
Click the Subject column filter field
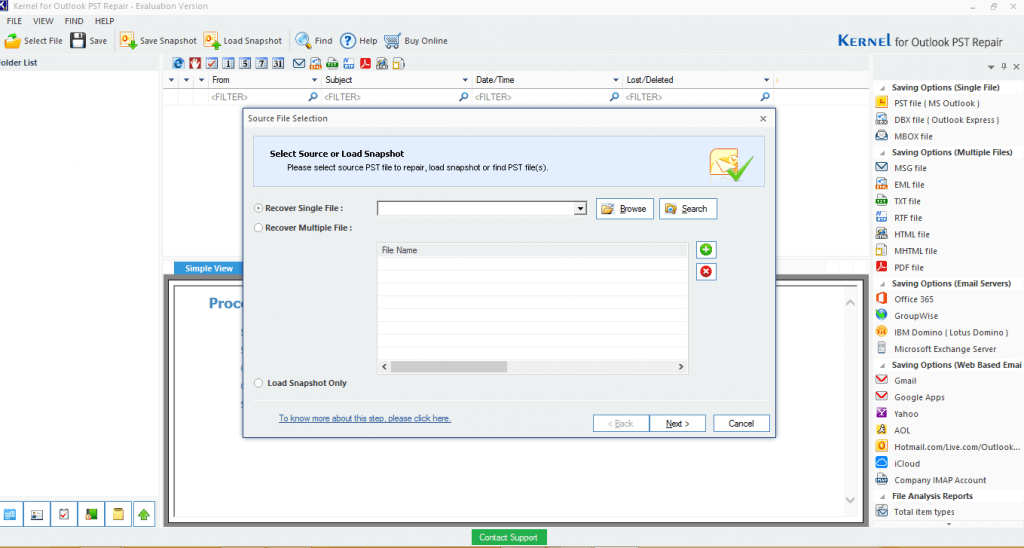(x=396, y=97)
